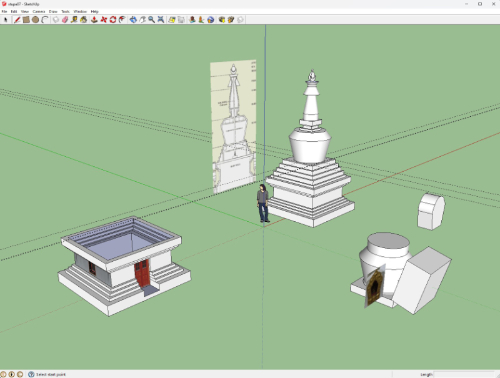500x378 pixels.
Task: Activate the Tape Measure tool
Action: 74,20
